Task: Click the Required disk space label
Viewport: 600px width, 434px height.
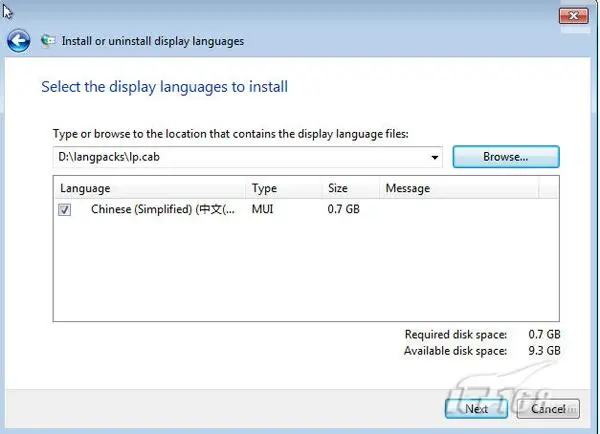Action: 456,334
